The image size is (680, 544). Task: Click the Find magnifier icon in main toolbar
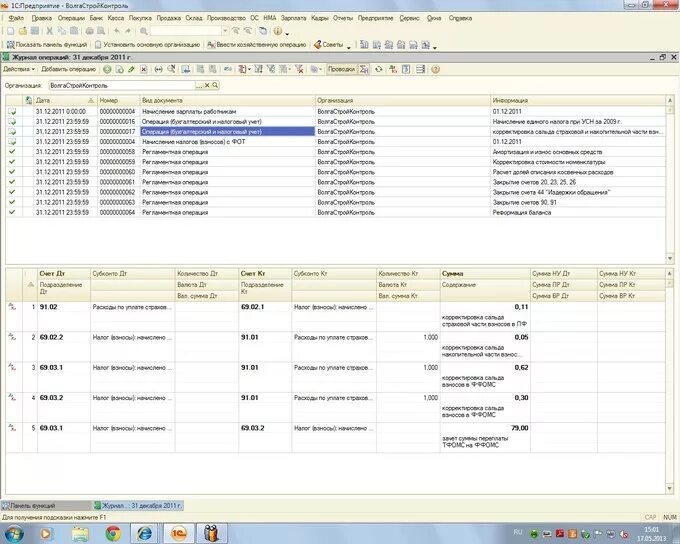(143, 31)
